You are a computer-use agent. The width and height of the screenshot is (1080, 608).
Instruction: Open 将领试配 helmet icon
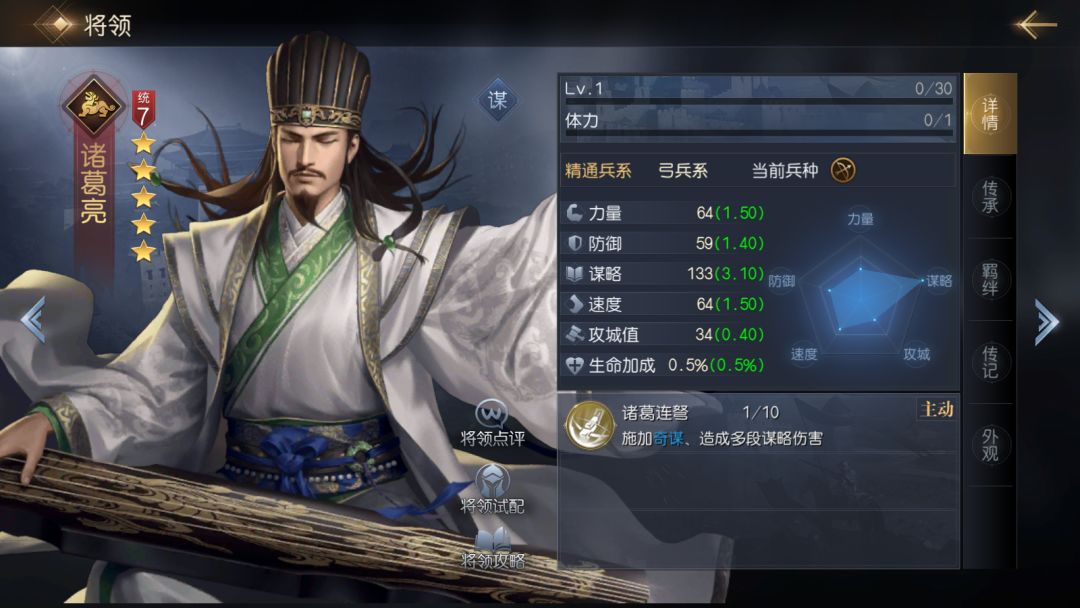pos(492,480)
